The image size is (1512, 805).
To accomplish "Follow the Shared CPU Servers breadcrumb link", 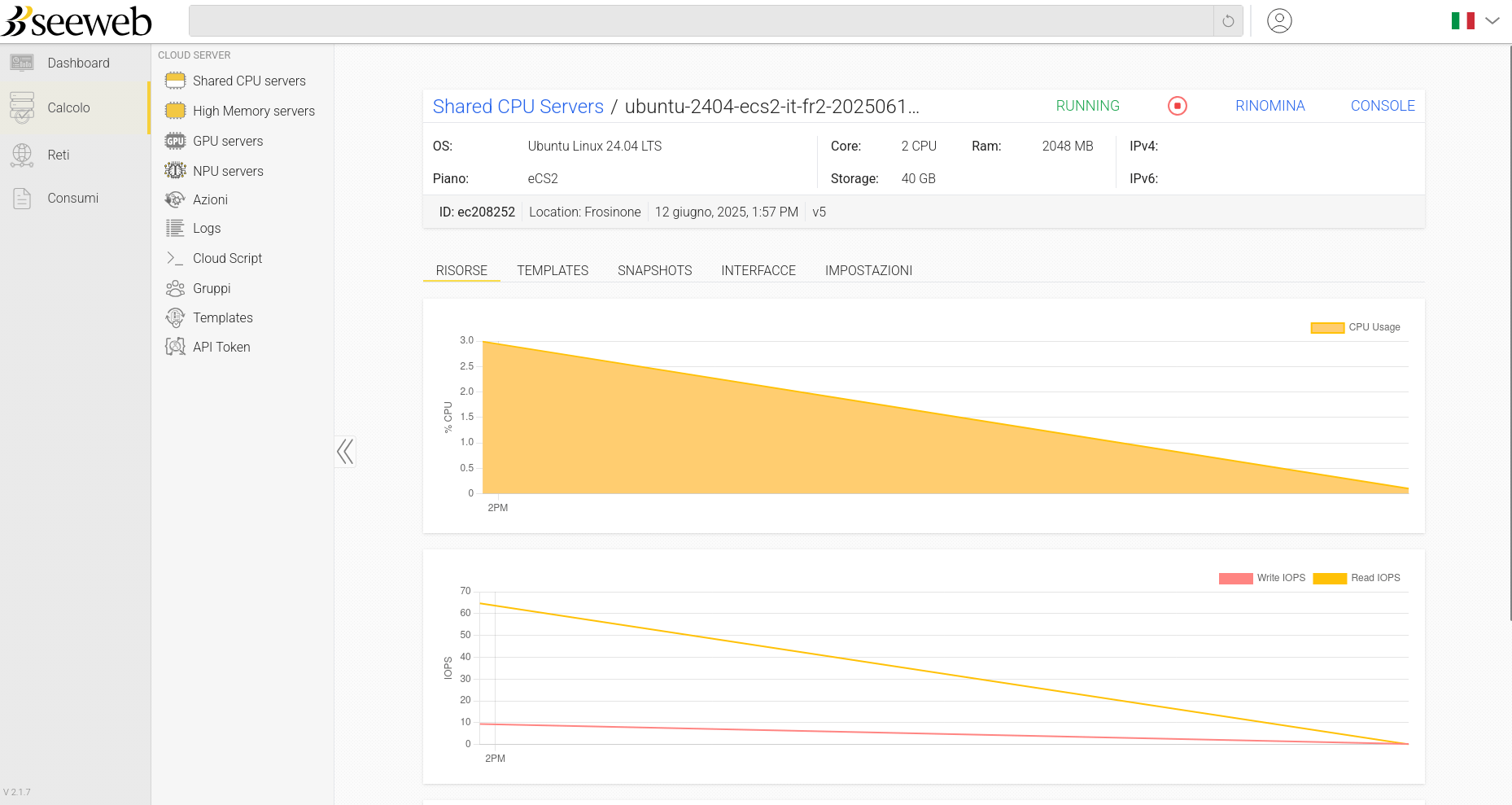I will pos(518,107).
